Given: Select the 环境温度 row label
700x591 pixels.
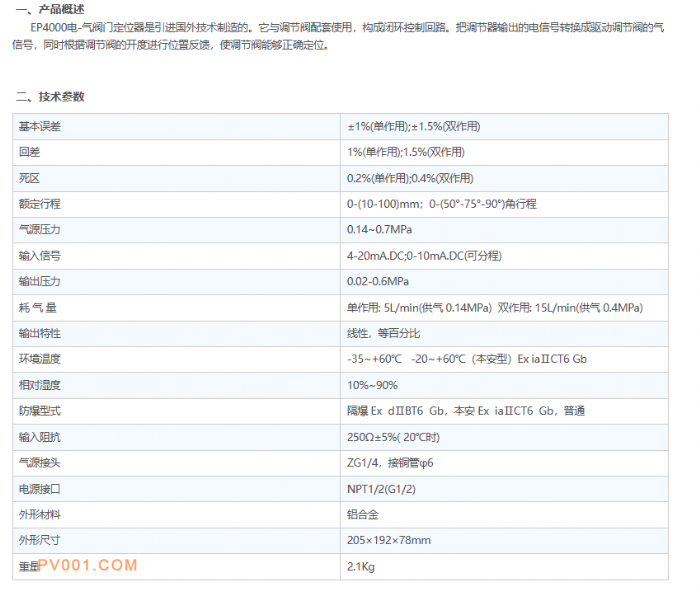Looking at the screenshot, I should click(40, 359).
